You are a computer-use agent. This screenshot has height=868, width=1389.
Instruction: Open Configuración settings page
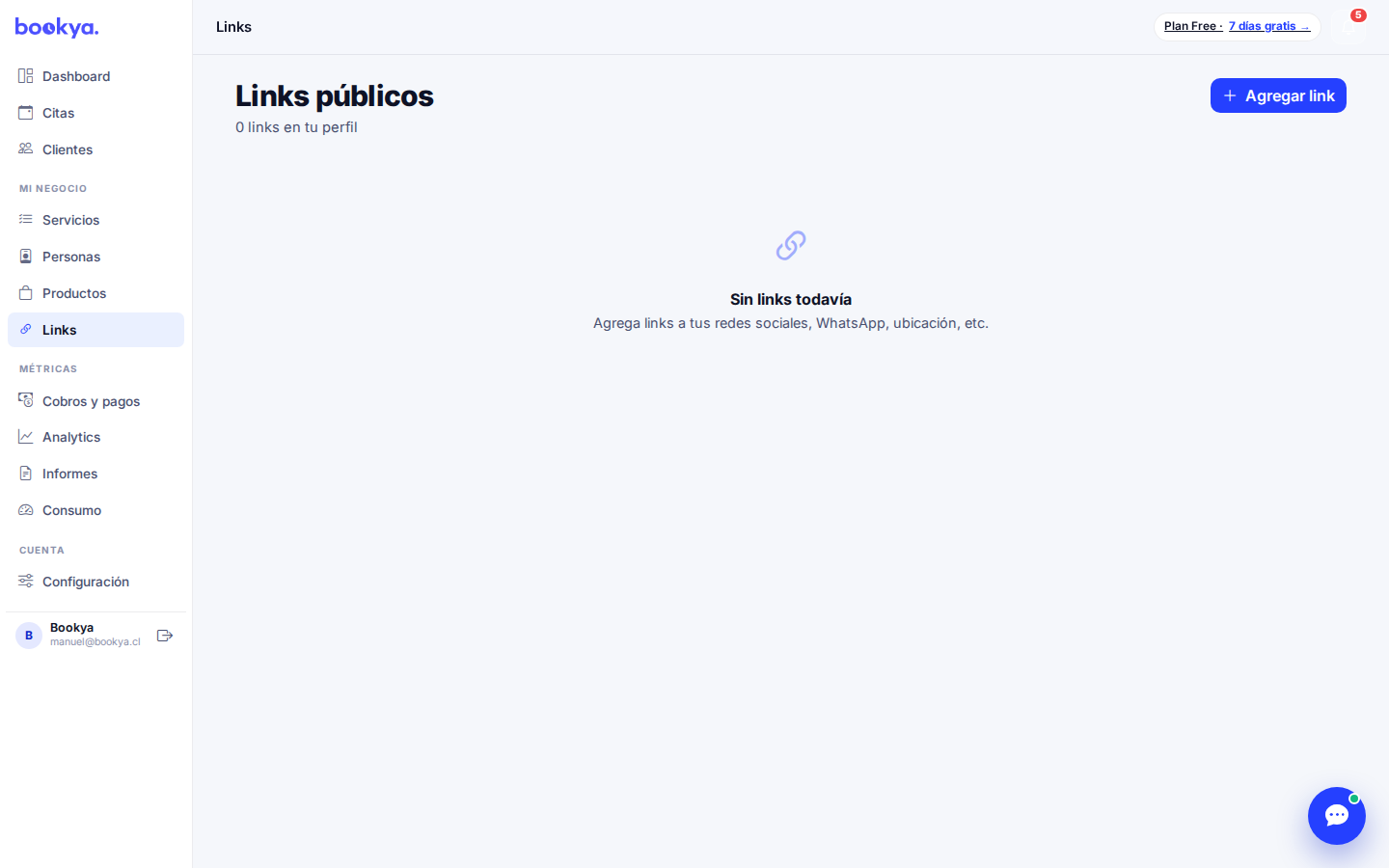point(95,582)
